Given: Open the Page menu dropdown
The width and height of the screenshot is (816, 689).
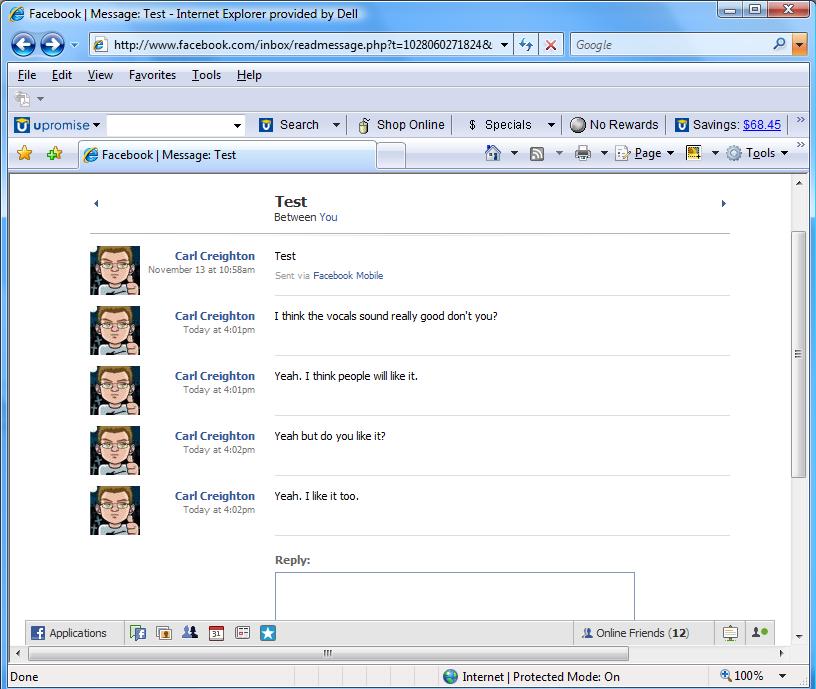Looking at the screenshot, I should click(645, 153).
